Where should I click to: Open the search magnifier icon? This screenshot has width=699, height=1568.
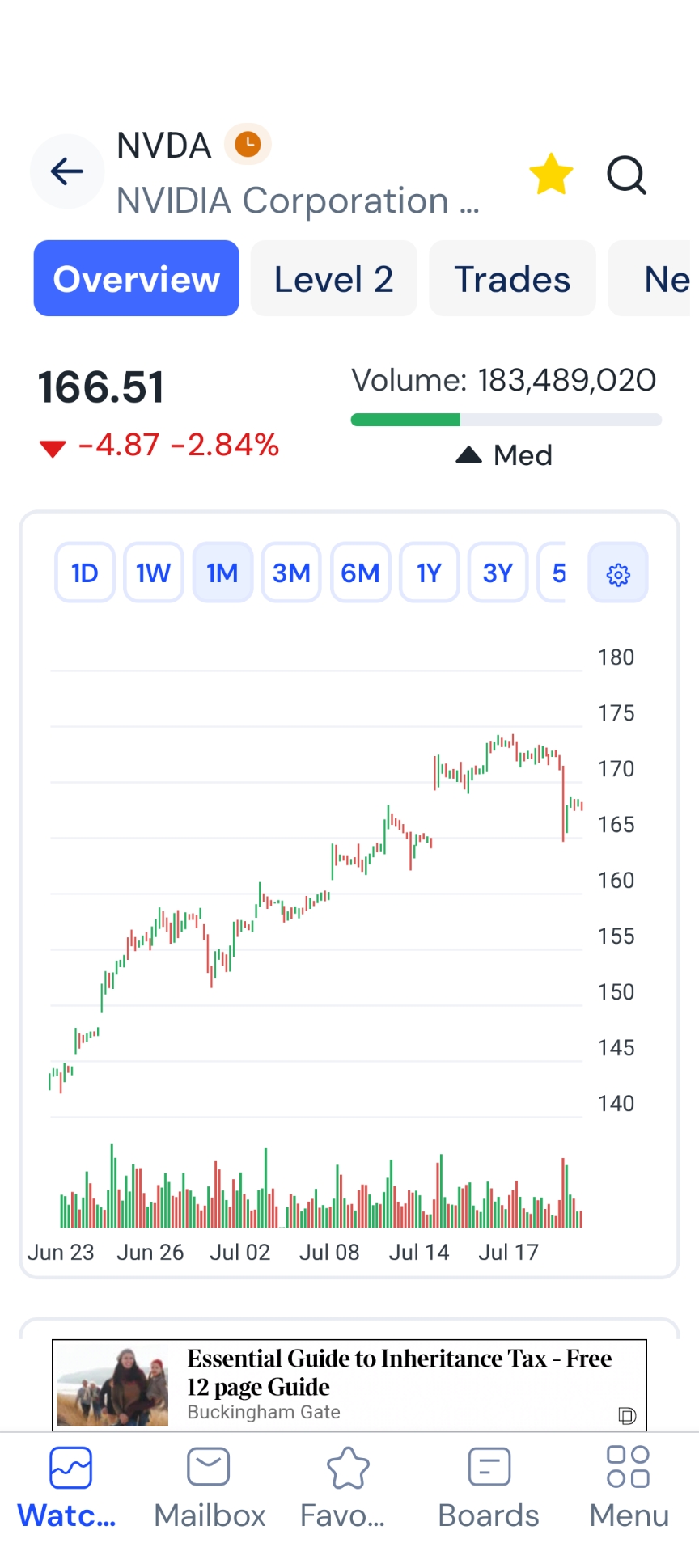(627, 174)
